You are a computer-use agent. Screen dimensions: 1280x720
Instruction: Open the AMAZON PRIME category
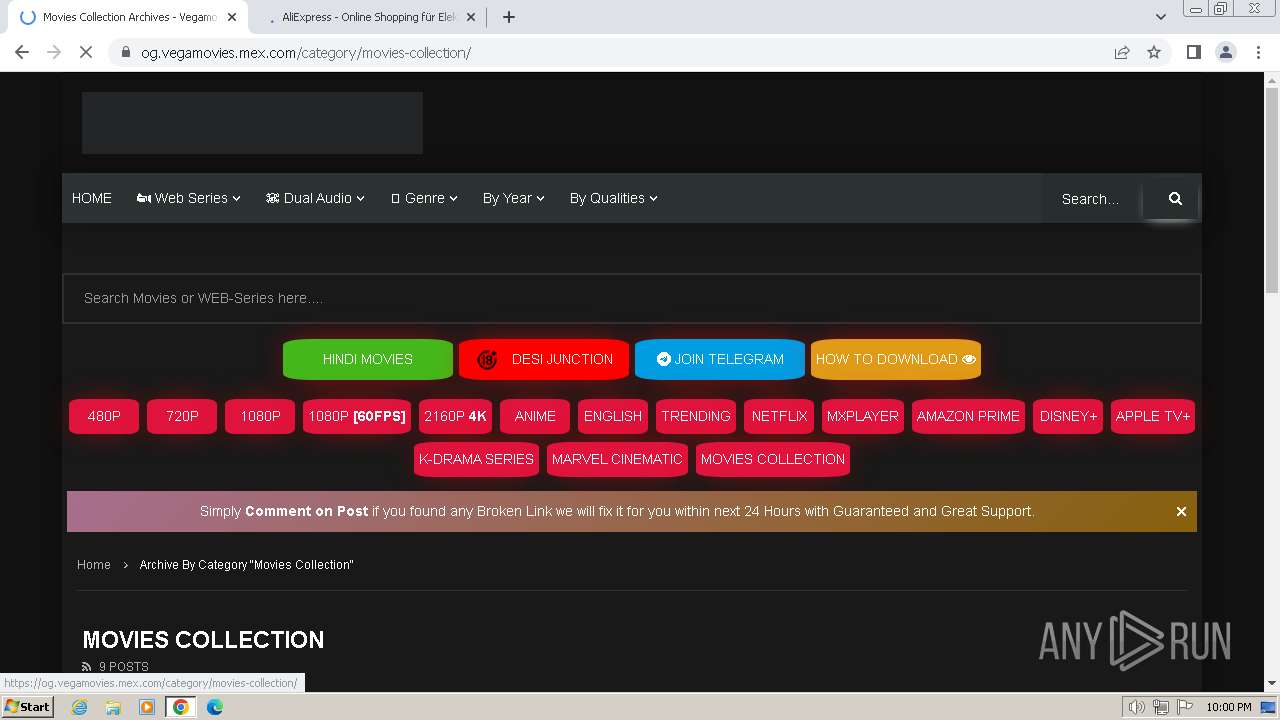pyautogui.click(x=968, y=416)
